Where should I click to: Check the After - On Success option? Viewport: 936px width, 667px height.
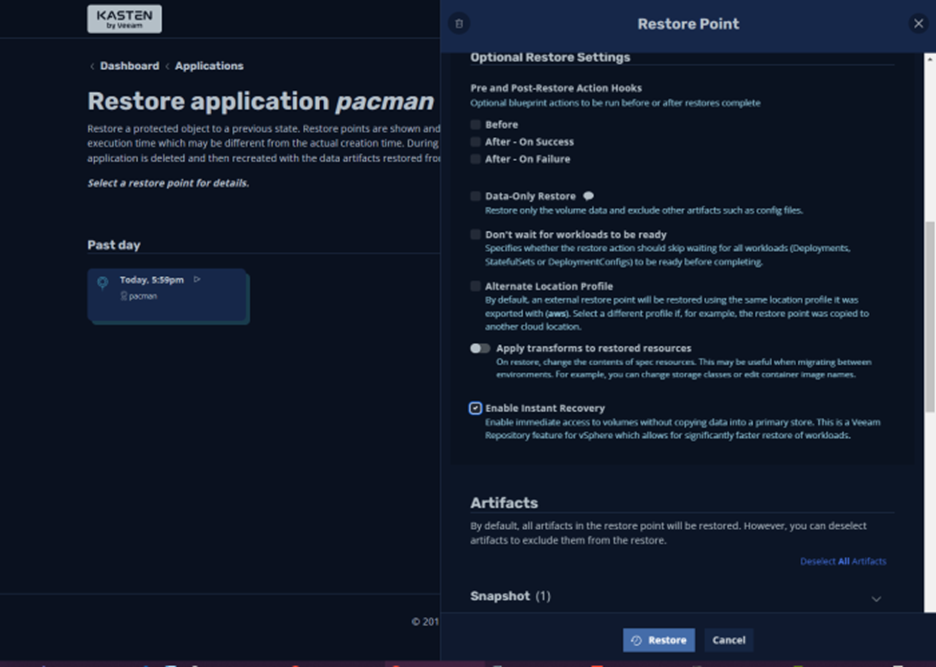(x=476, y=142)
